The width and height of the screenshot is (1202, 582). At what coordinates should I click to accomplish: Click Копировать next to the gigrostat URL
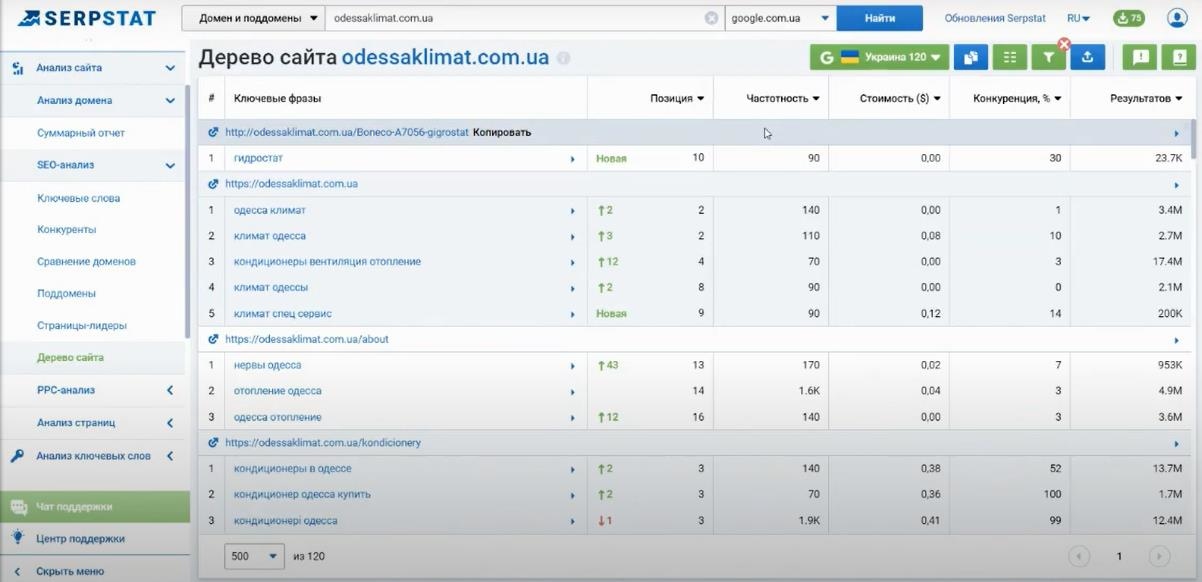coord(502,132)
